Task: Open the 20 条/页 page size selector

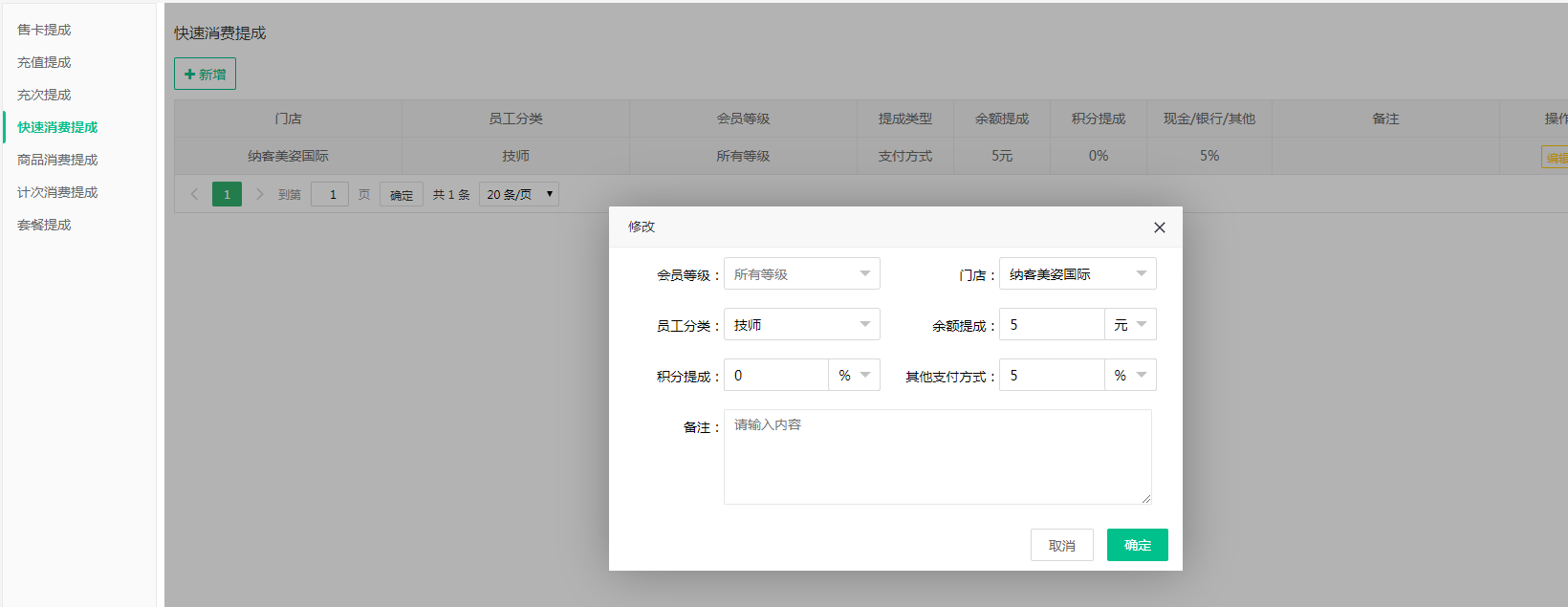Action: pyautogui.click(x=518, y=194)
